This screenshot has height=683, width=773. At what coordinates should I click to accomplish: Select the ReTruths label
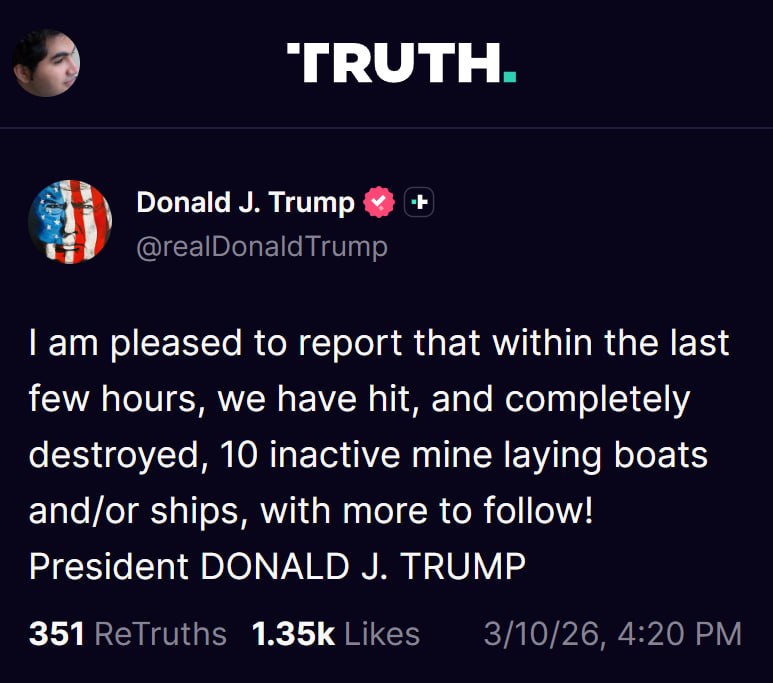[161, 634]
